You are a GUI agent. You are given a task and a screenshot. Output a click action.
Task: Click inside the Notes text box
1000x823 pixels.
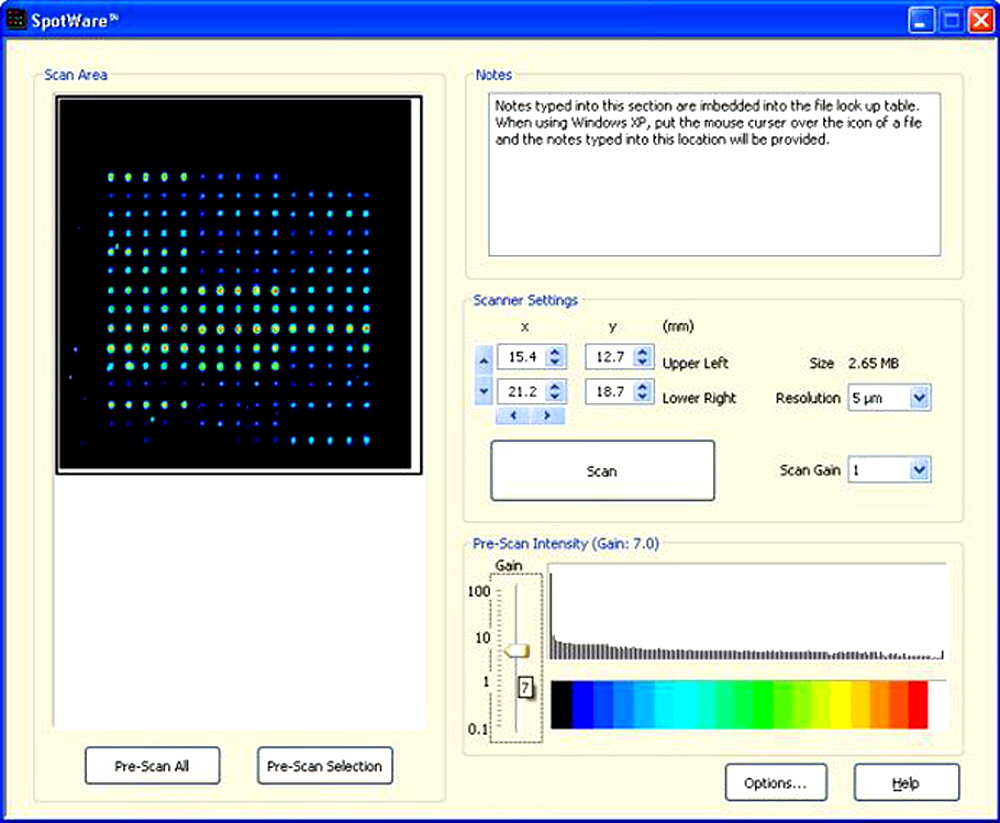[x=714, y=175]
